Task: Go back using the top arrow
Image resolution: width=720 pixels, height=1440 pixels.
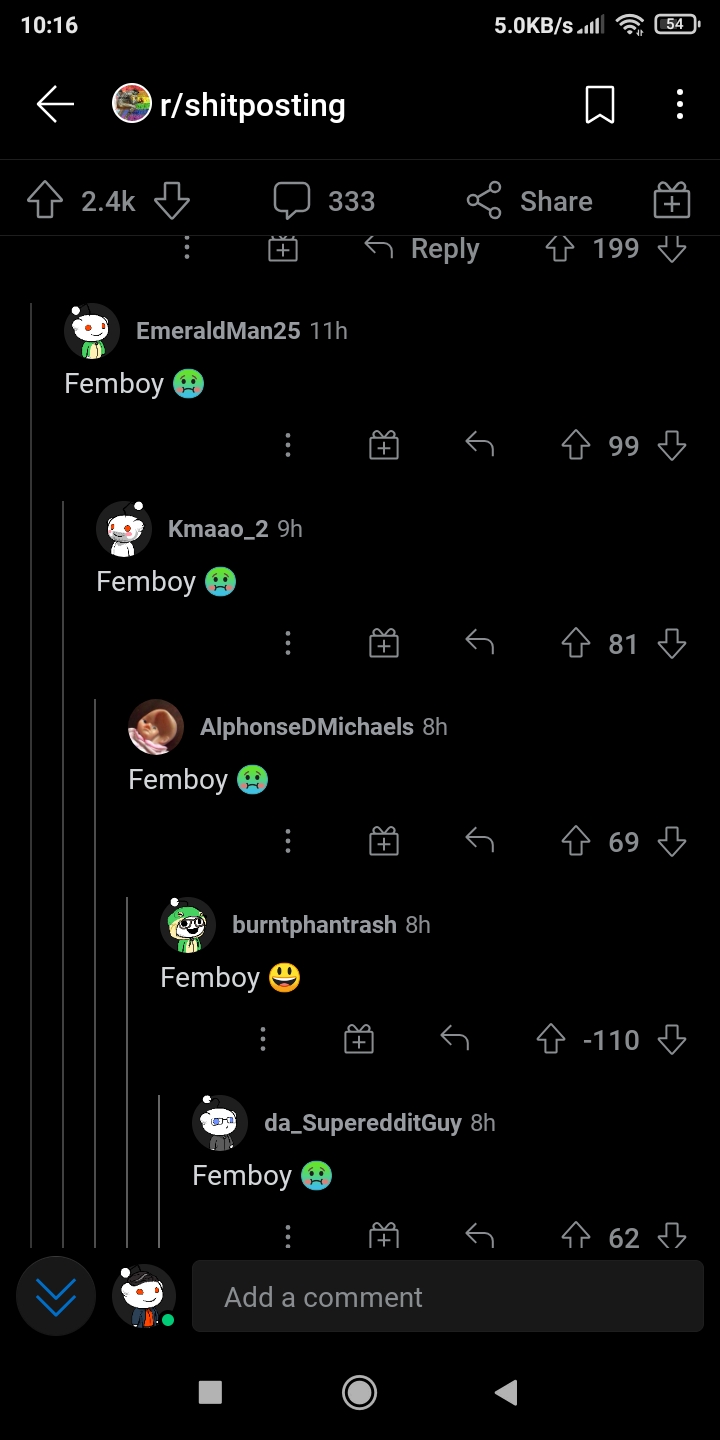Action: (55, 104)
